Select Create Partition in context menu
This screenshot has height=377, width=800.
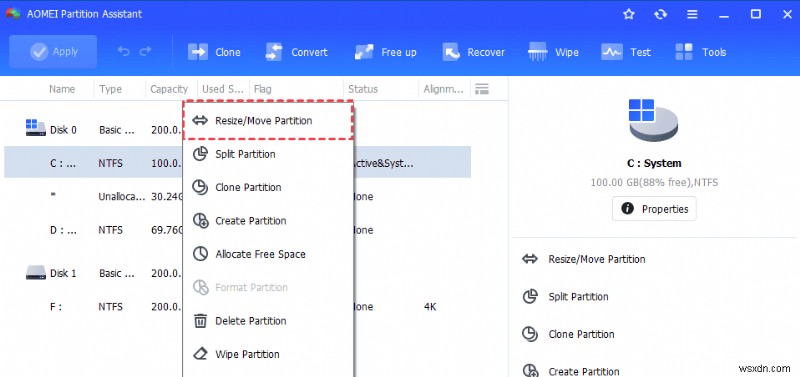point(268,221)
